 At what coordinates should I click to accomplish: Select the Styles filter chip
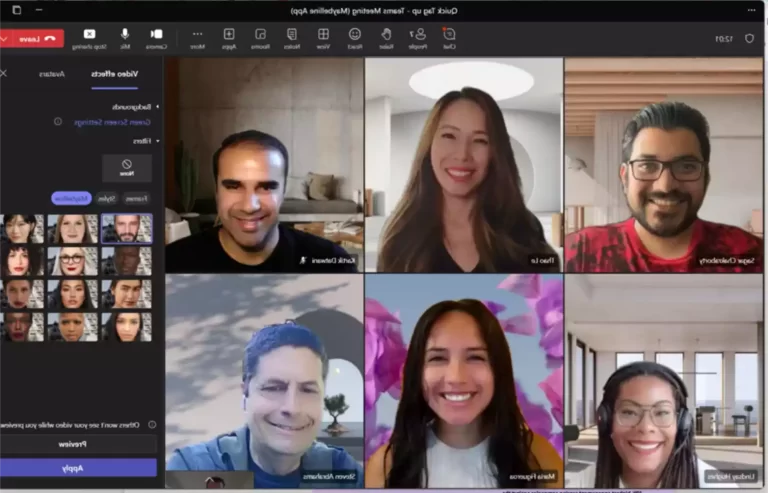coord(106,198)
